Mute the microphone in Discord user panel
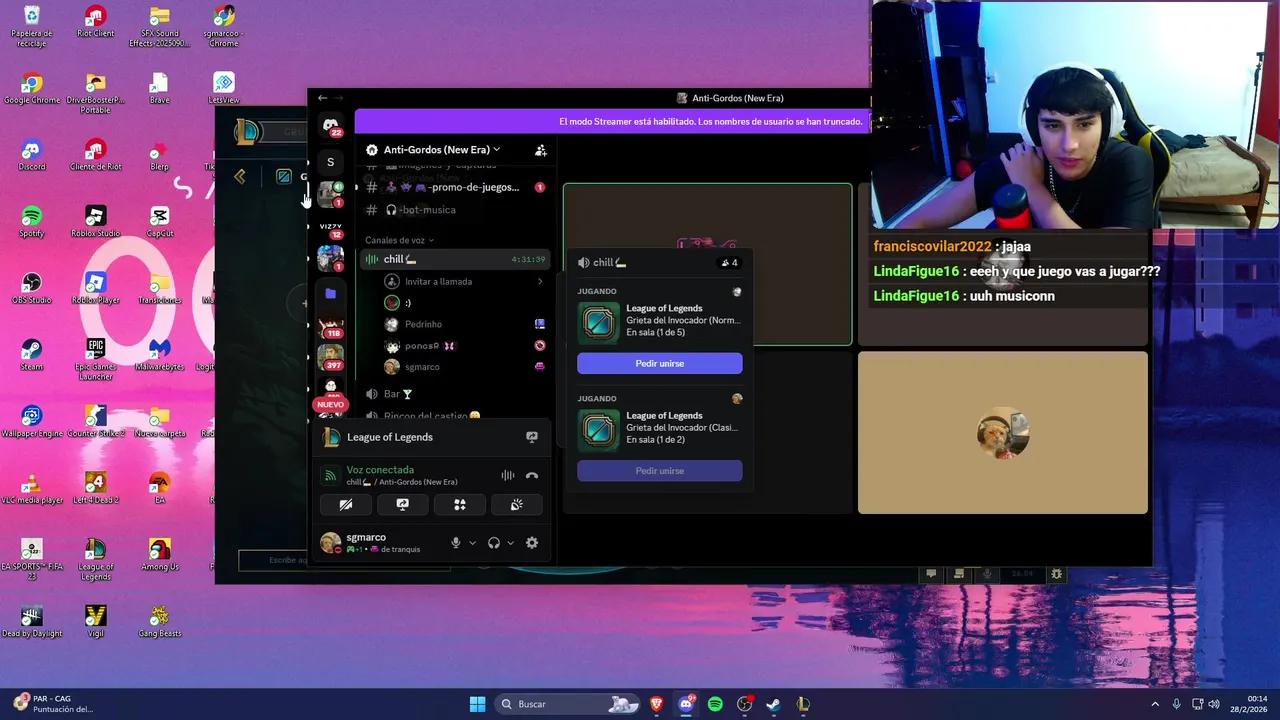The image size is (1280, 720). click(x=456, y=543)
